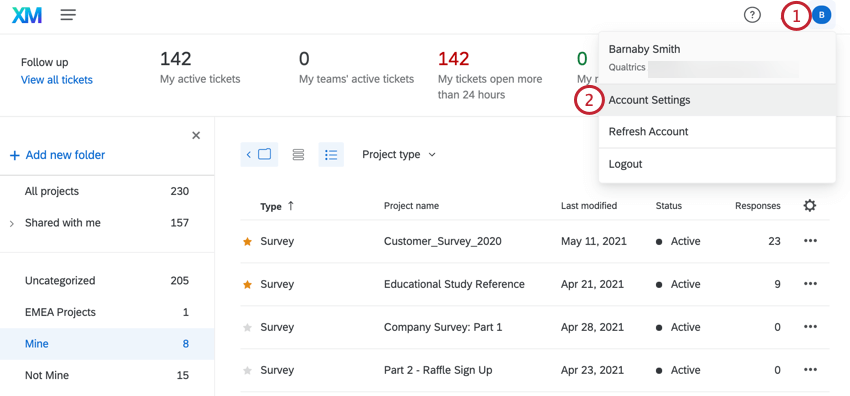850x396 pixels.
Task: Open options menu for Customer_Survey_2020
Action: pyautogui.click(x=810, y=241)
